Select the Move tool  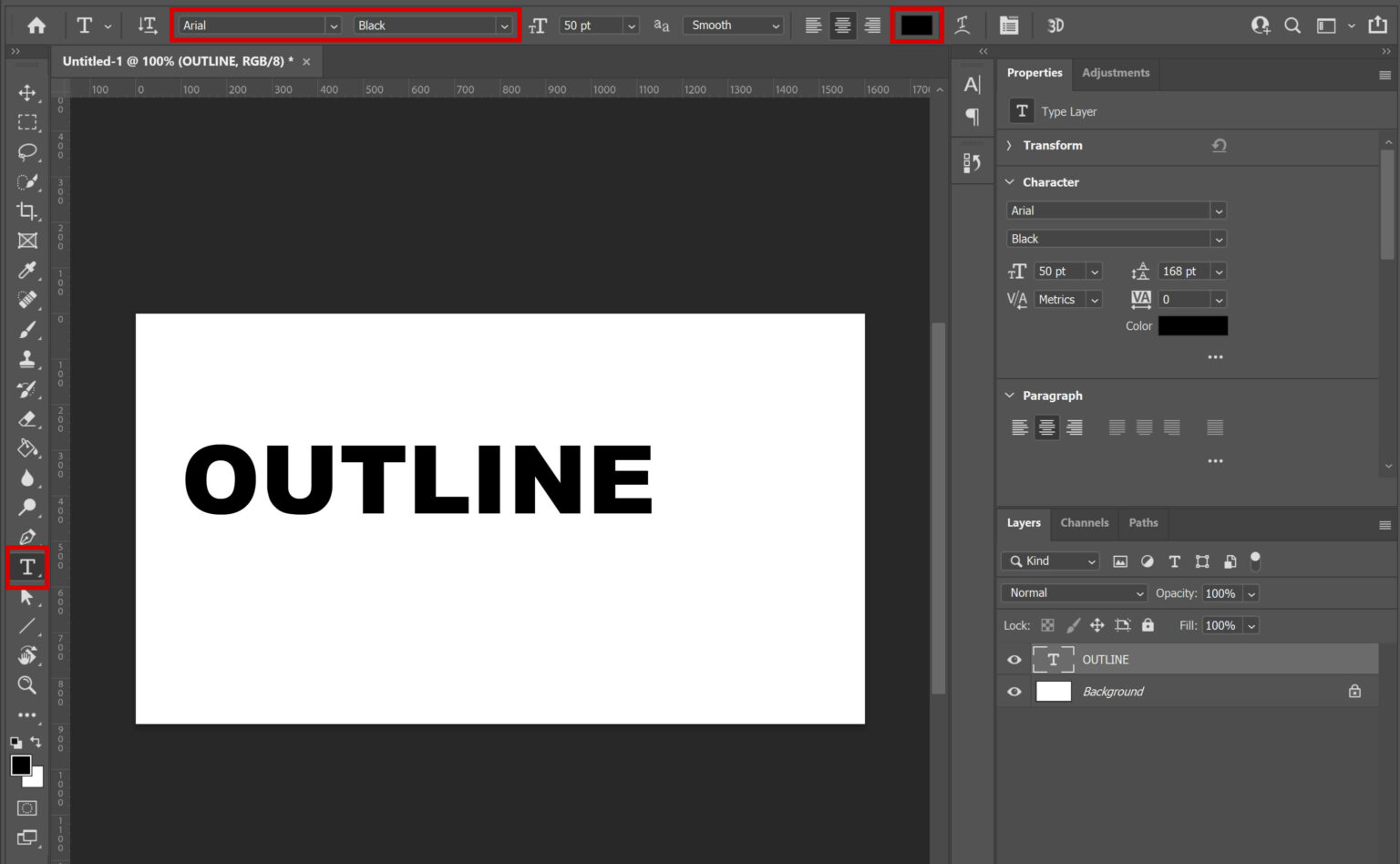(x=27, y=91)
